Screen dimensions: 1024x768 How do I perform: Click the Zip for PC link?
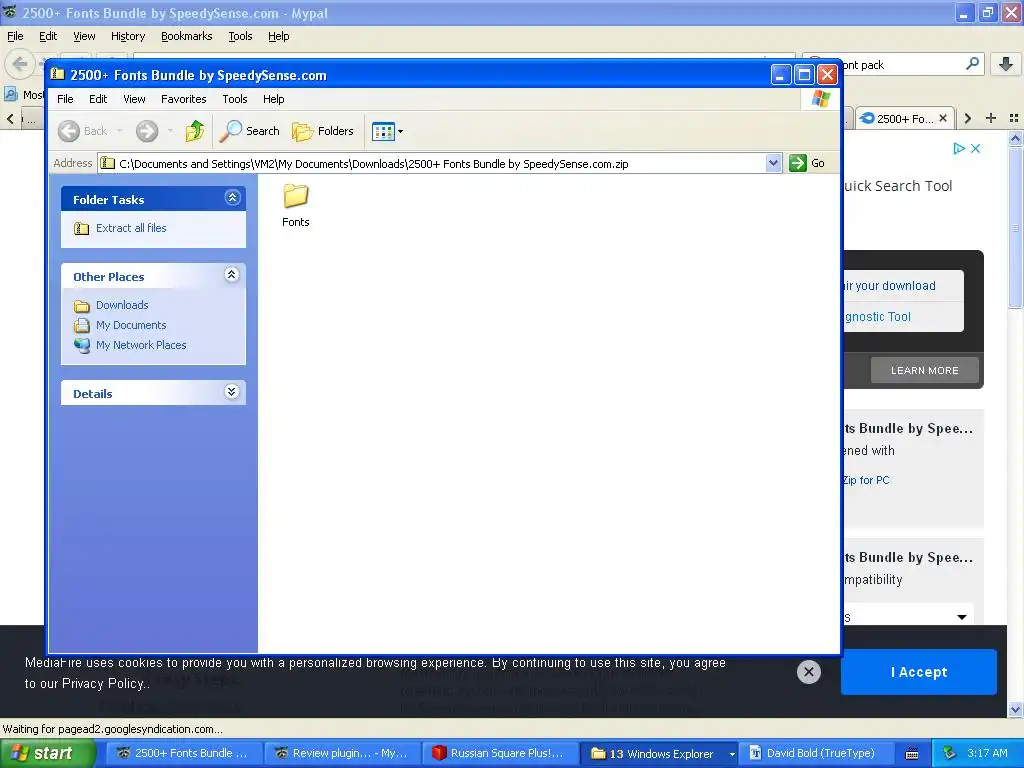867,480
